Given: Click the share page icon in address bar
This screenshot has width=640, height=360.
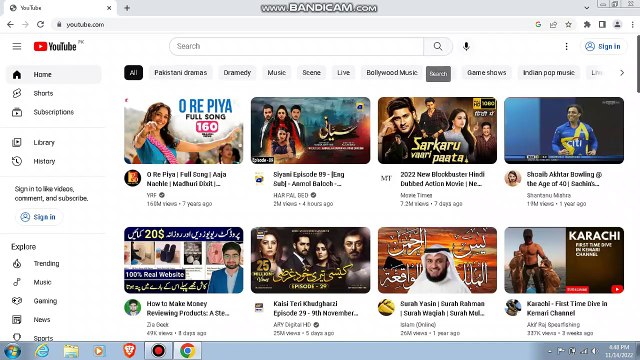Looking at the screenshot, I should (553, 24).
